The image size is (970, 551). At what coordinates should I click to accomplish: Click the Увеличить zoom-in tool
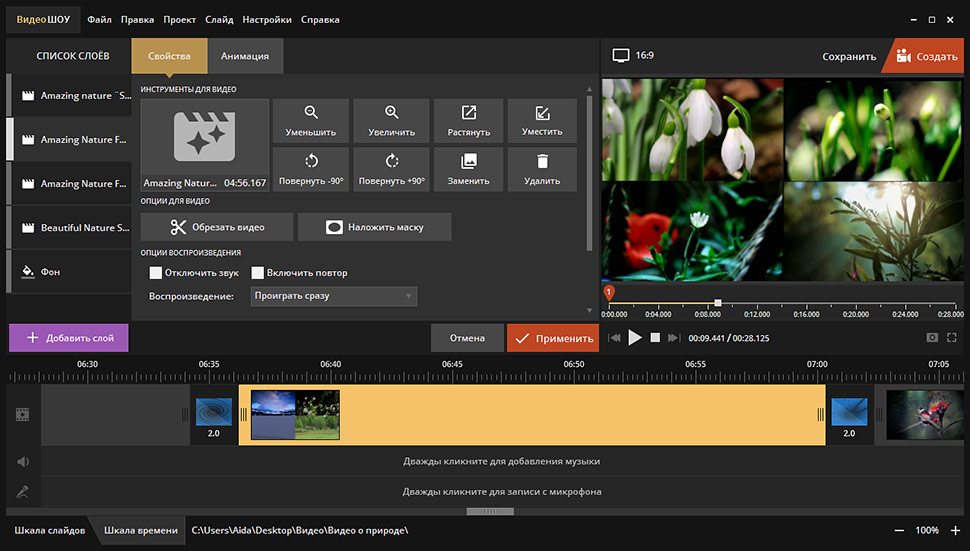(392, 121)
